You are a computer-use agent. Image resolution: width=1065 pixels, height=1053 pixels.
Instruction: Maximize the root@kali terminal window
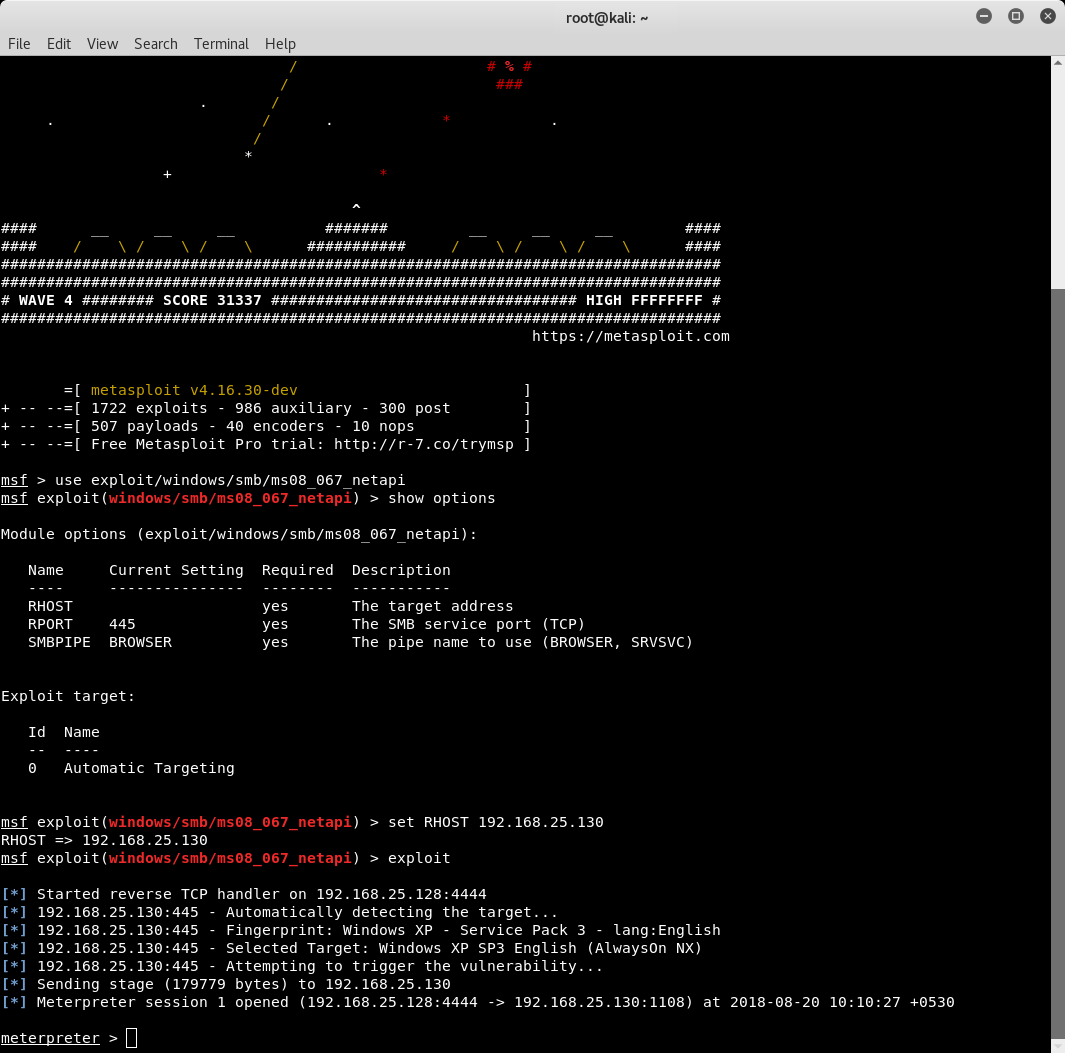pyautogui.click(x=1016, y=16)
